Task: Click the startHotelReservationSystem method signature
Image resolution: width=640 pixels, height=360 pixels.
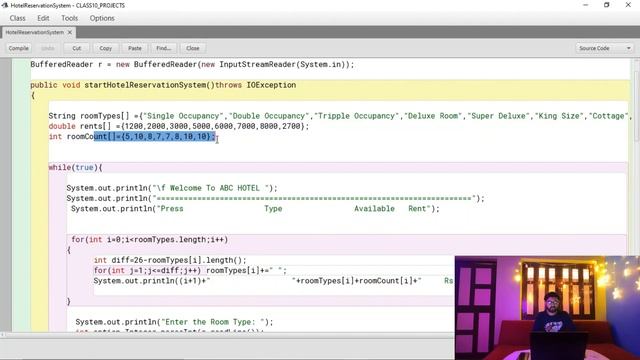Action: (163, 85)
